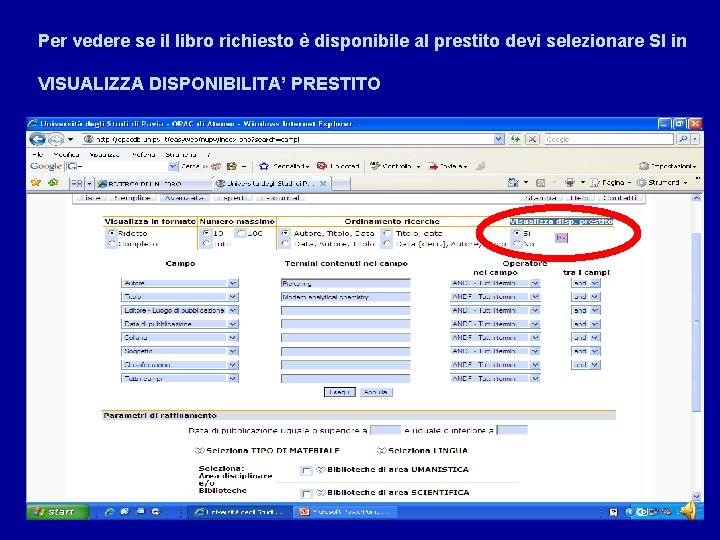Open the Visualizza menu in menu bar
Image resolution: width=720 pixels, height=540 pixels.
104,155
